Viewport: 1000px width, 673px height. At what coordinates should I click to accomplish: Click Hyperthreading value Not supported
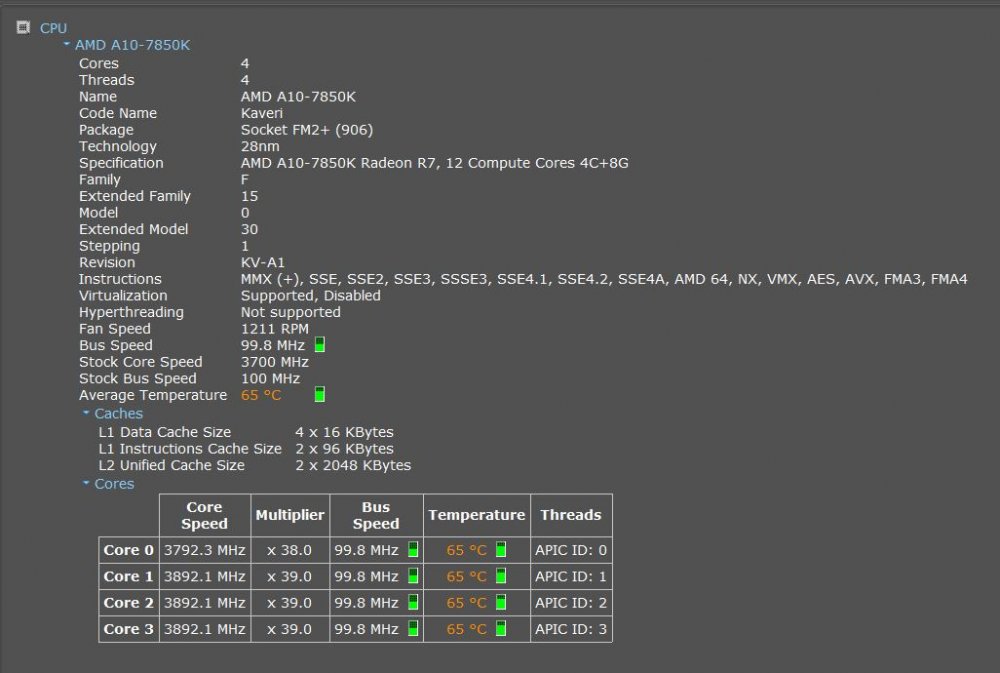[x=290, y=312]
